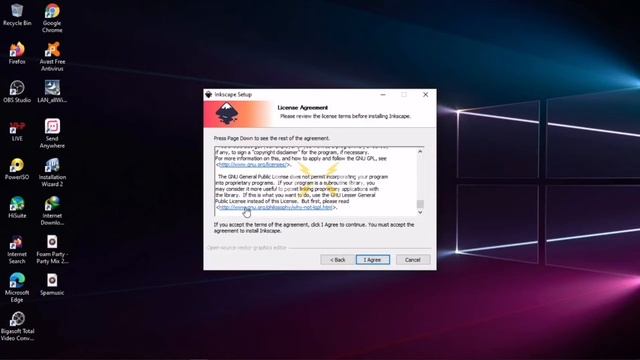
Task: Launch OBS Studio desktop shortcut
Action: pos(17,91)
